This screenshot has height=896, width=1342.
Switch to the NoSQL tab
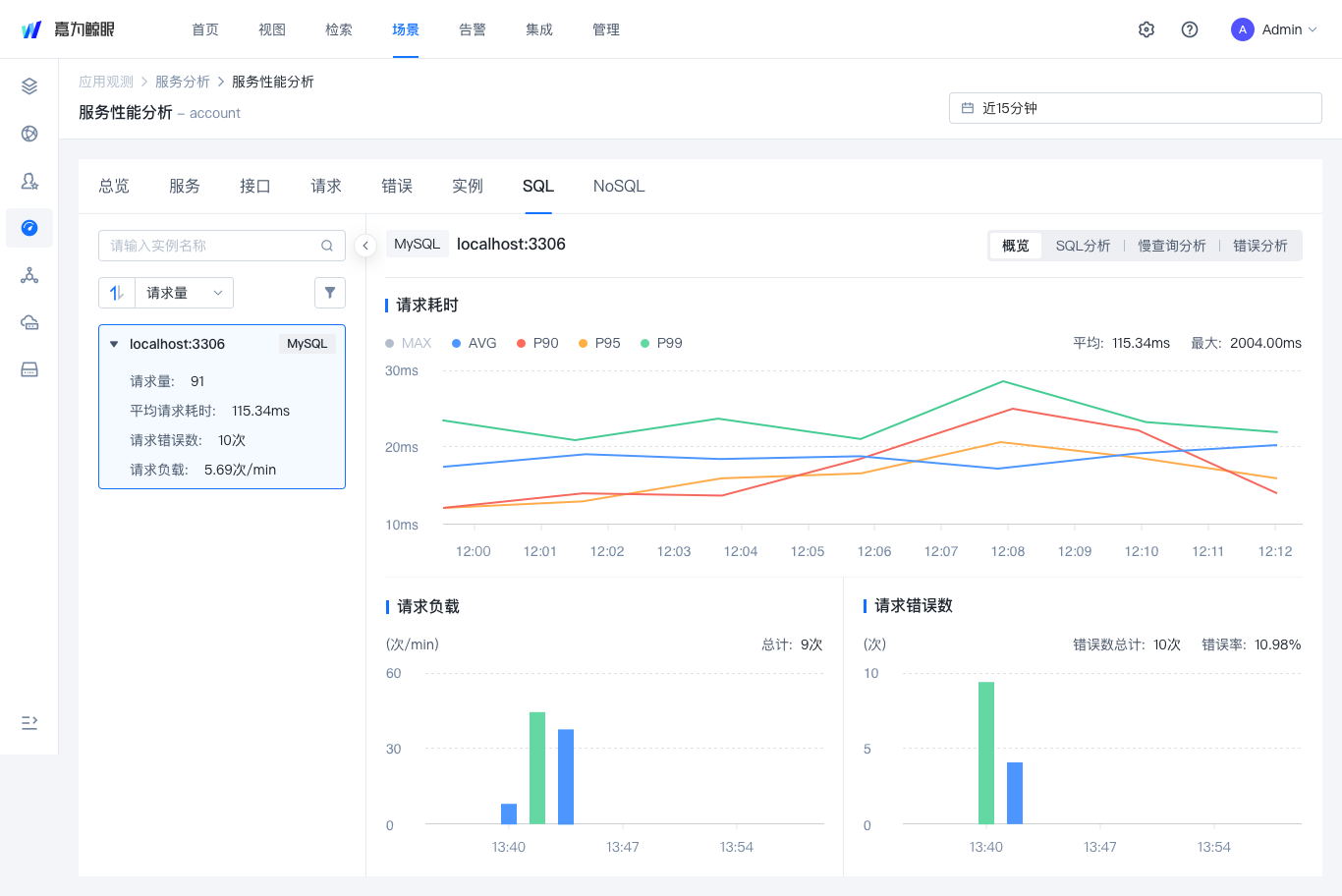coord(618,186)
